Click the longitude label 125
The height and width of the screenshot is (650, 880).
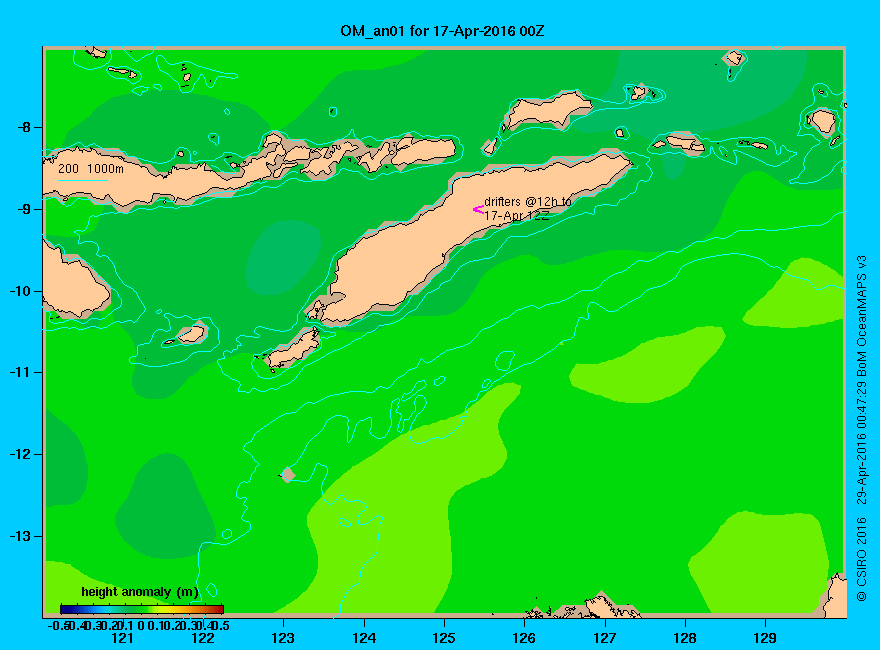(x=444, y=638)
